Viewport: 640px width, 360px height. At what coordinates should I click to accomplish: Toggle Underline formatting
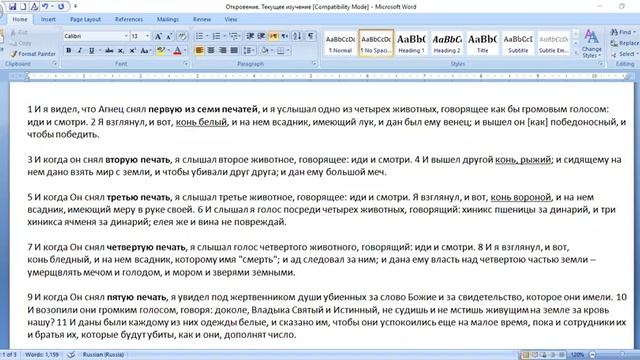[91, 51]
